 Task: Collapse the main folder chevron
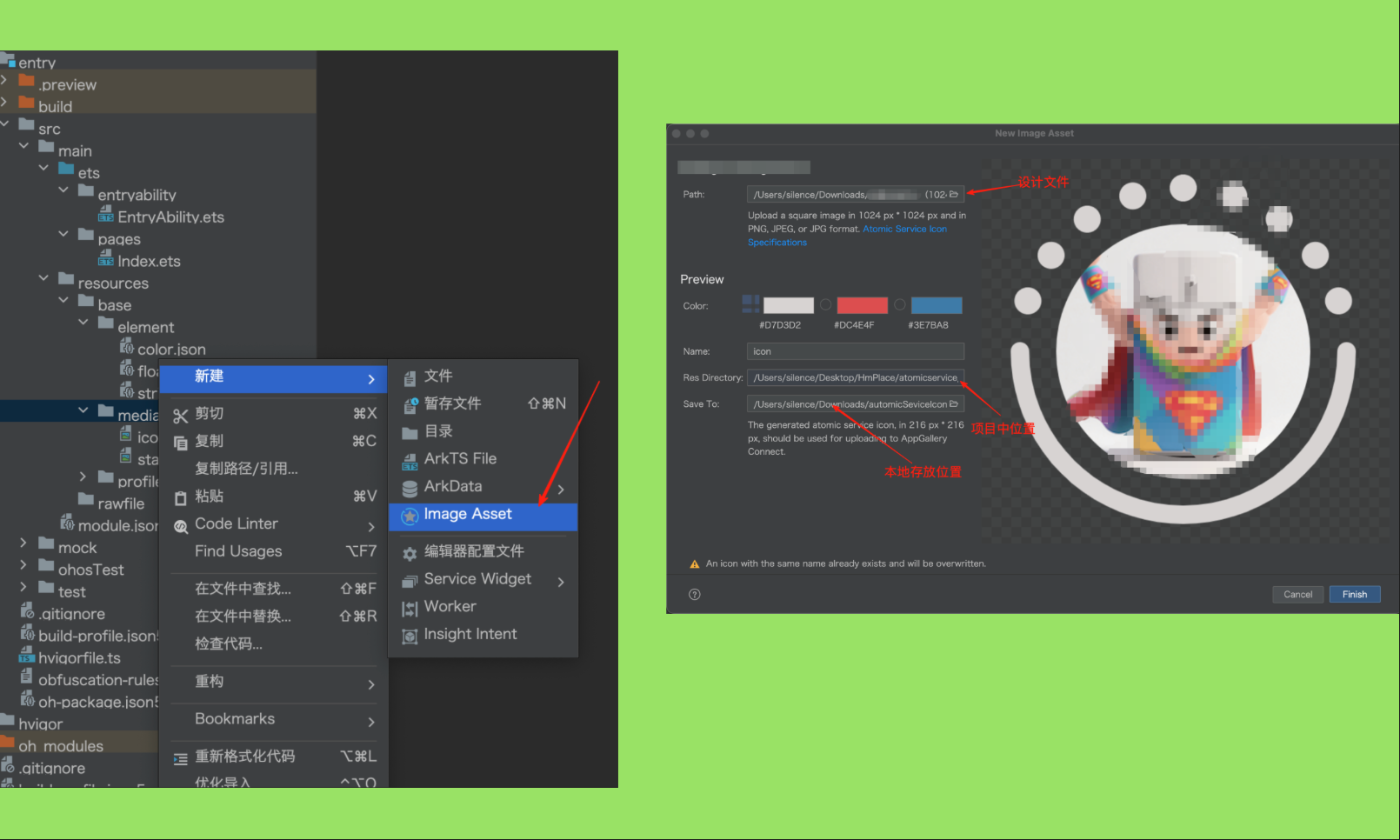tap(24, 146)
